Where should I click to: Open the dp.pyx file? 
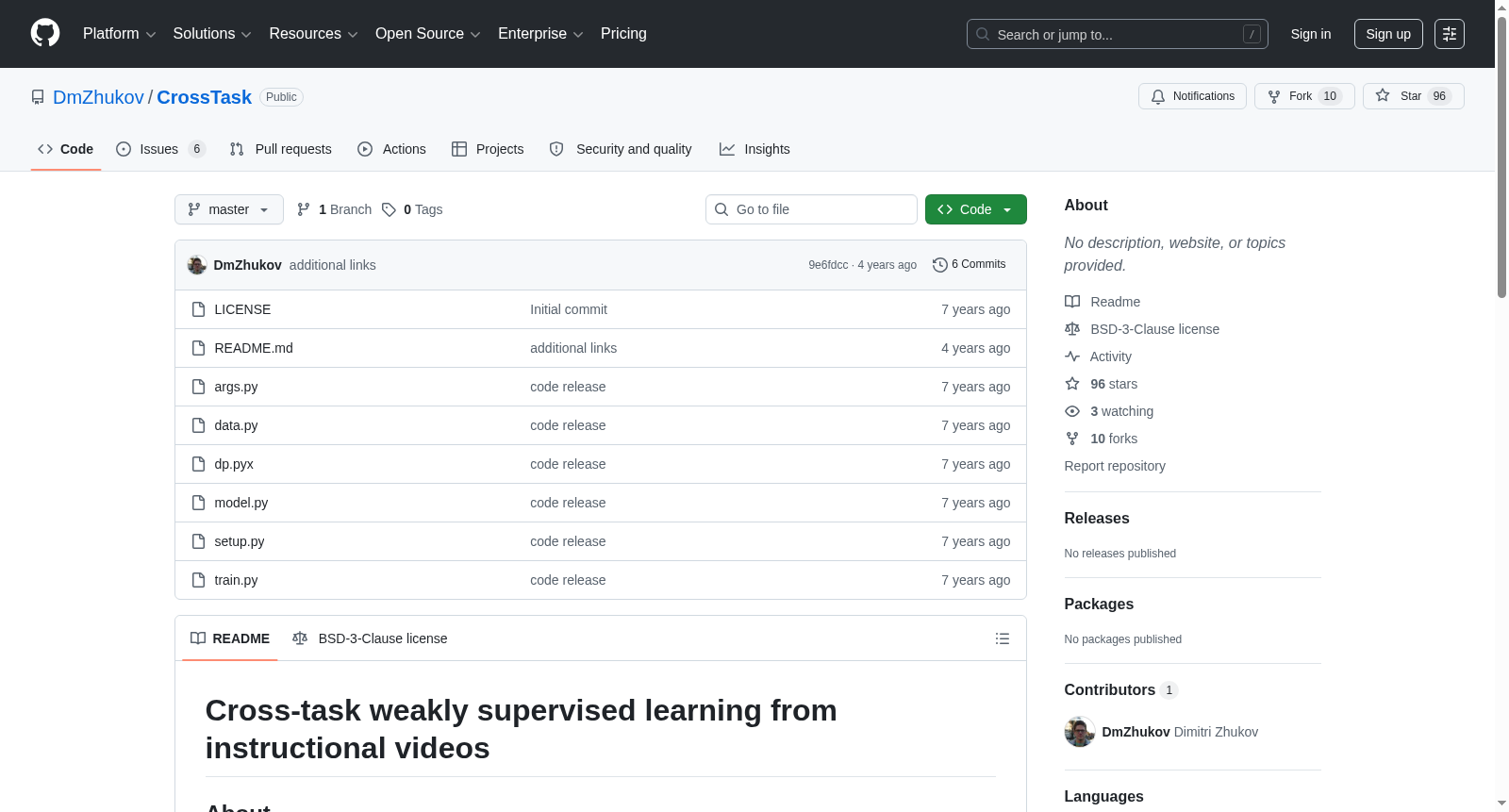tap(234, 464)
